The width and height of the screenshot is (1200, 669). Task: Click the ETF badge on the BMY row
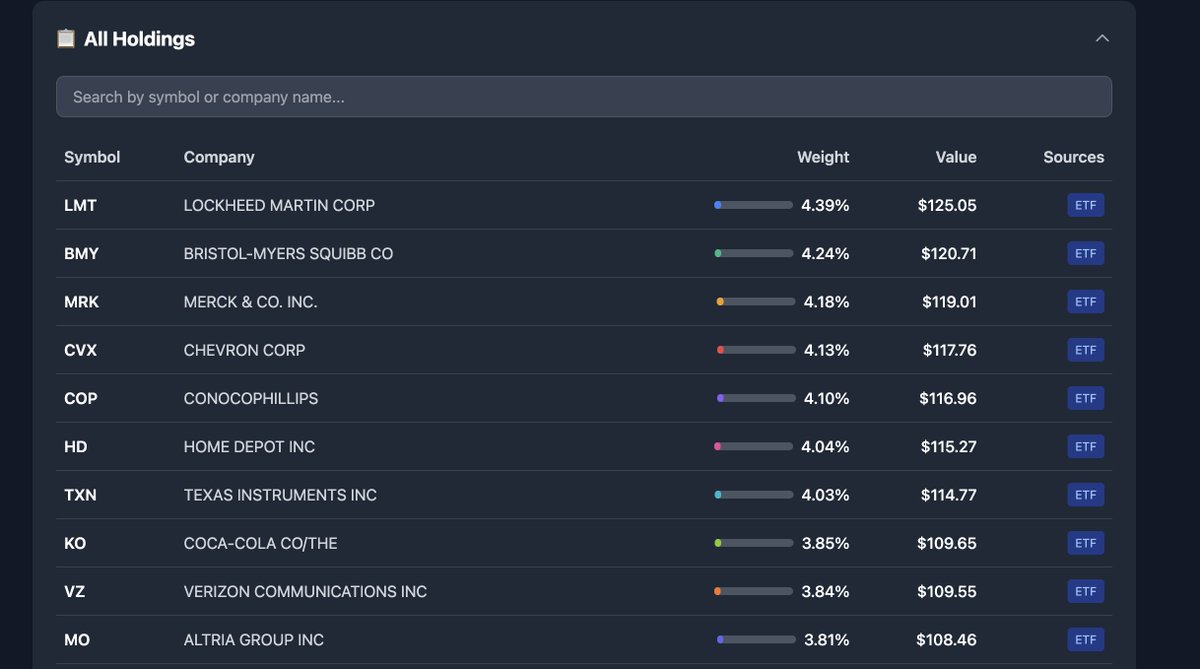pos(1086,253)
